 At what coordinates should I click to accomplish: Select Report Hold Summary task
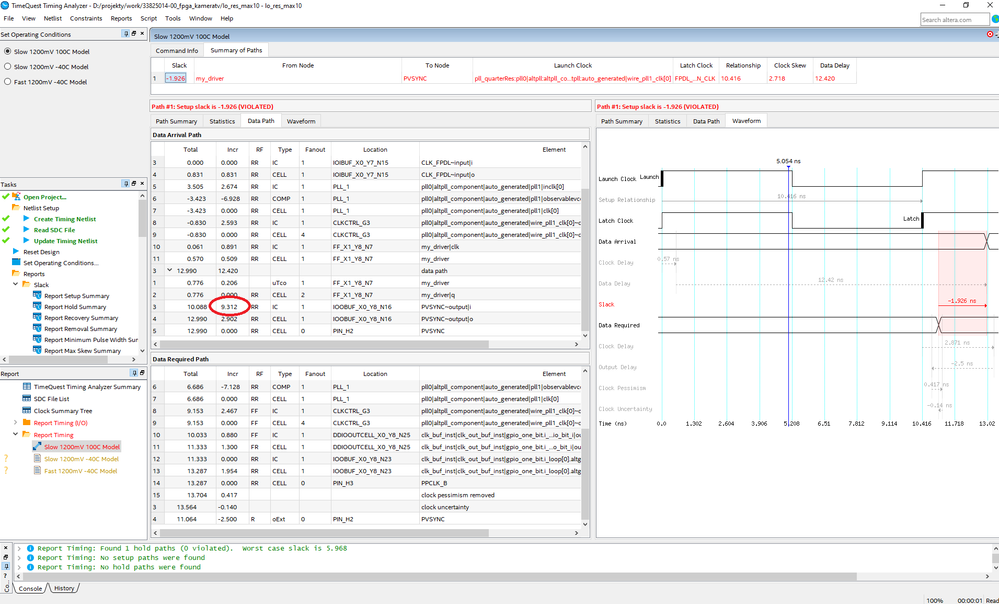(x=76, y=307)
